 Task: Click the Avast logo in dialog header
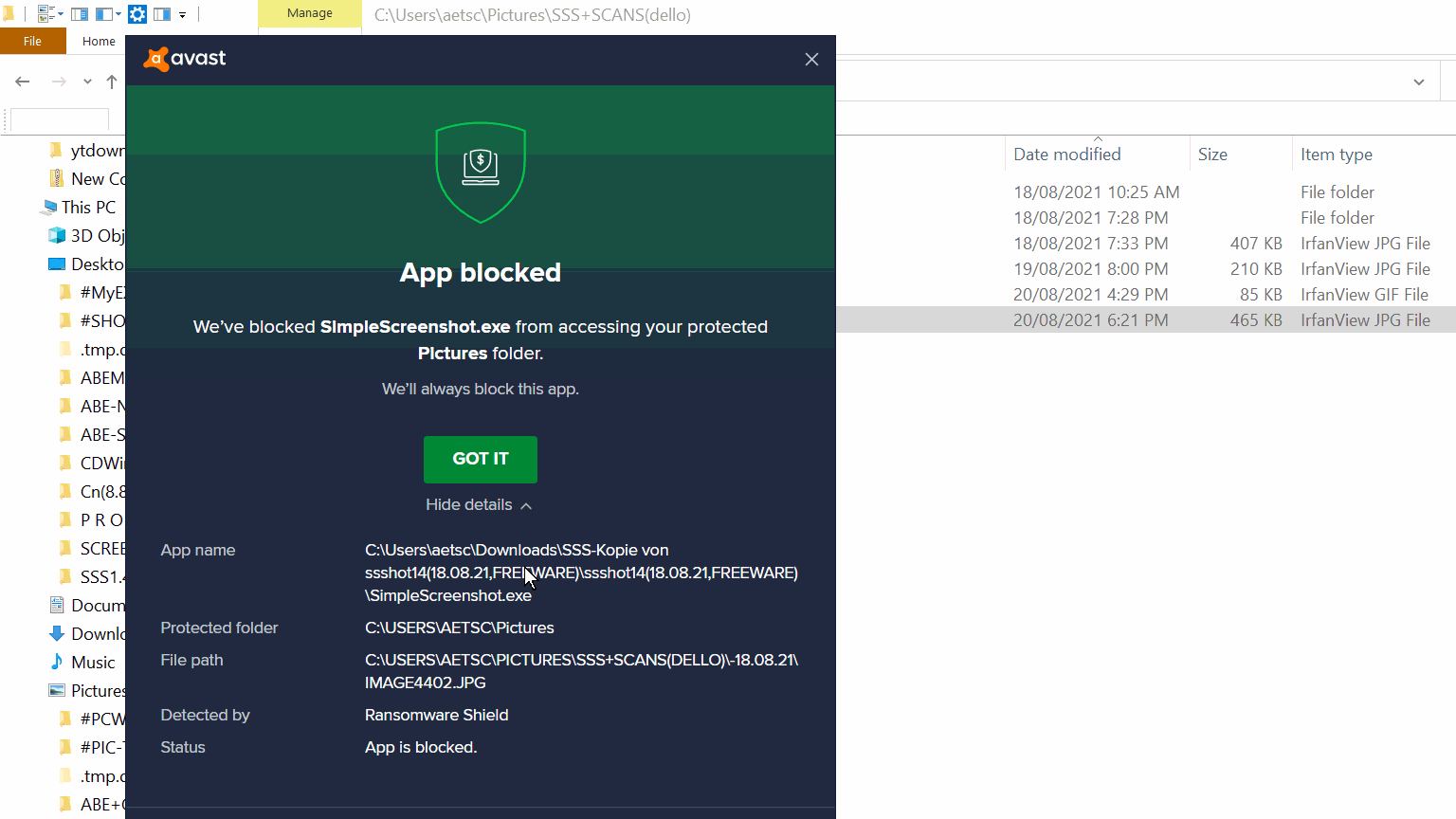pos(184,59)
